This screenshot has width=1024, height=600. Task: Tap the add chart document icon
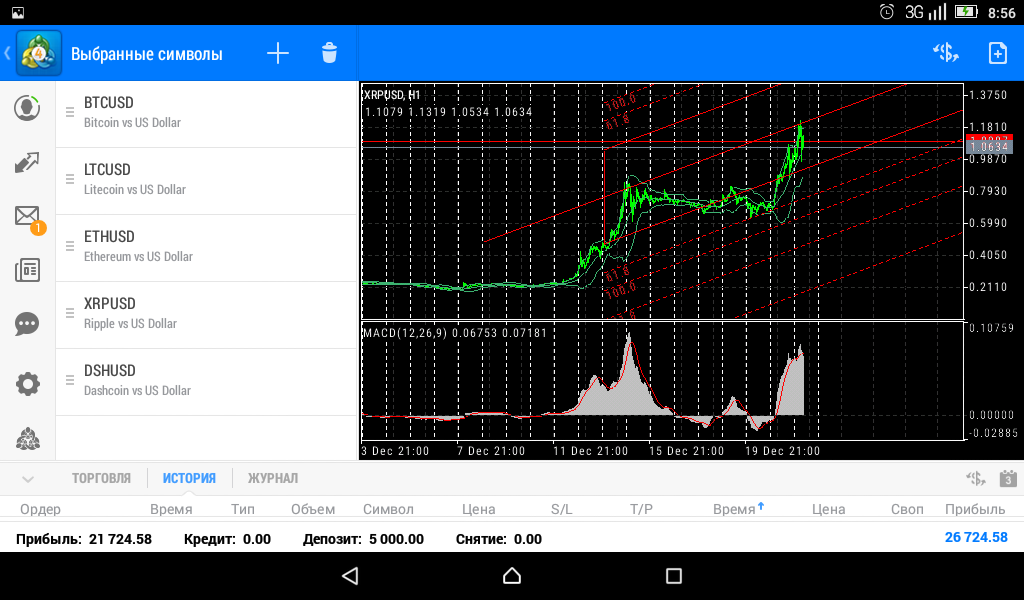pyautogui.click(x=997, y=53)
